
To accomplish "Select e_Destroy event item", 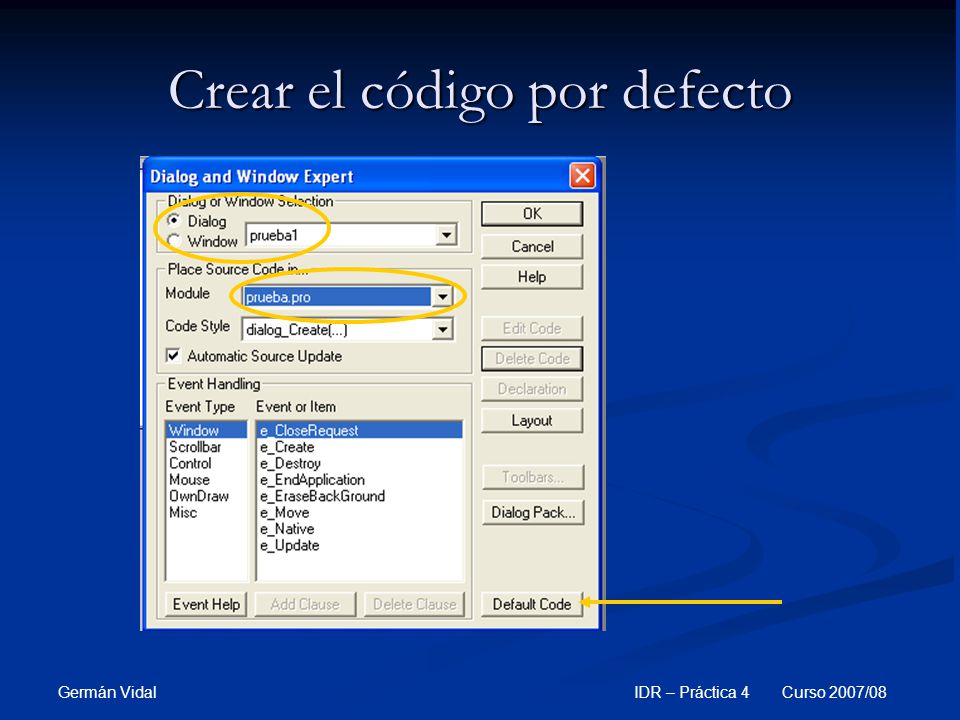I will (x=360, y=463).
